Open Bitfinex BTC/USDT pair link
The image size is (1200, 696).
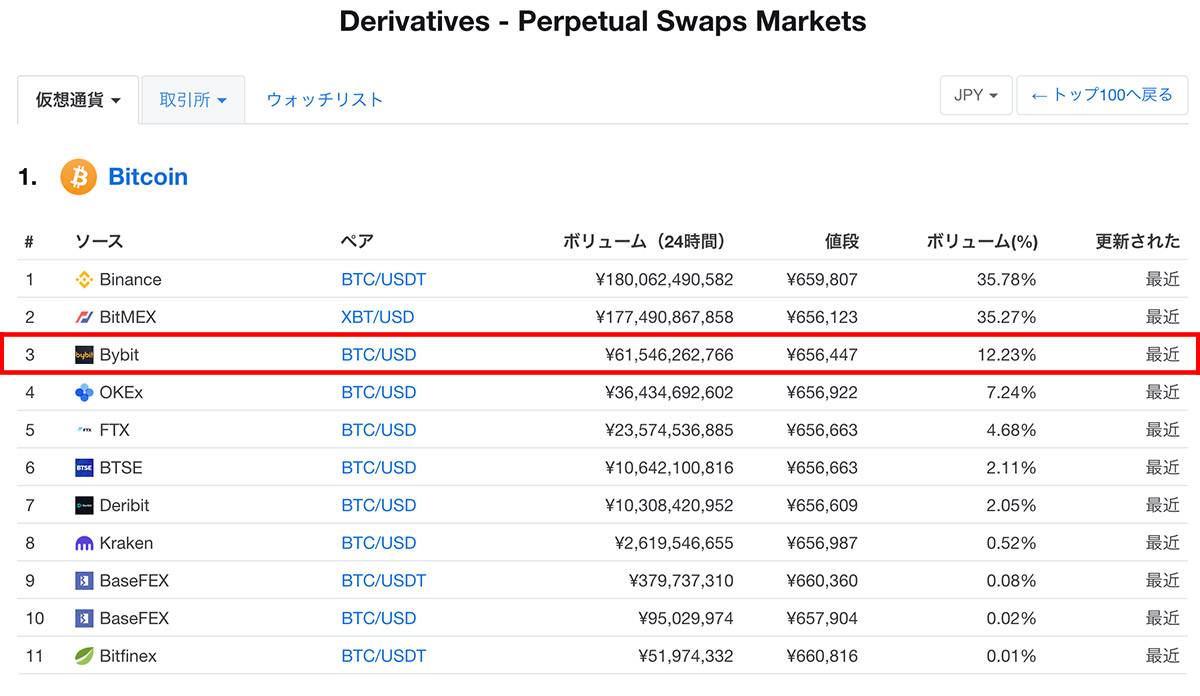(384, 656)
